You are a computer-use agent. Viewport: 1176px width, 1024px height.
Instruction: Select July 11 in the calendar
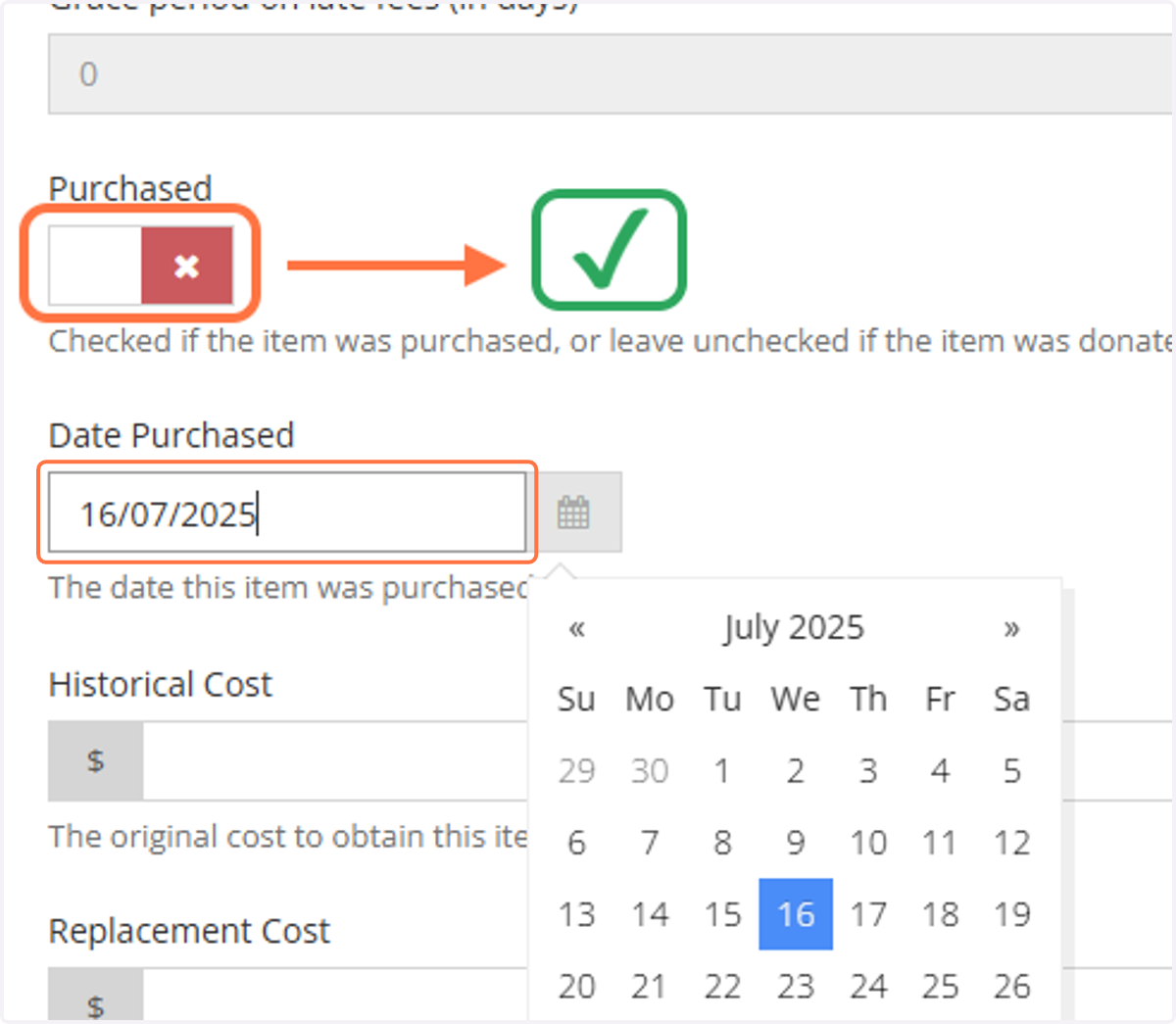pos(940,843)
